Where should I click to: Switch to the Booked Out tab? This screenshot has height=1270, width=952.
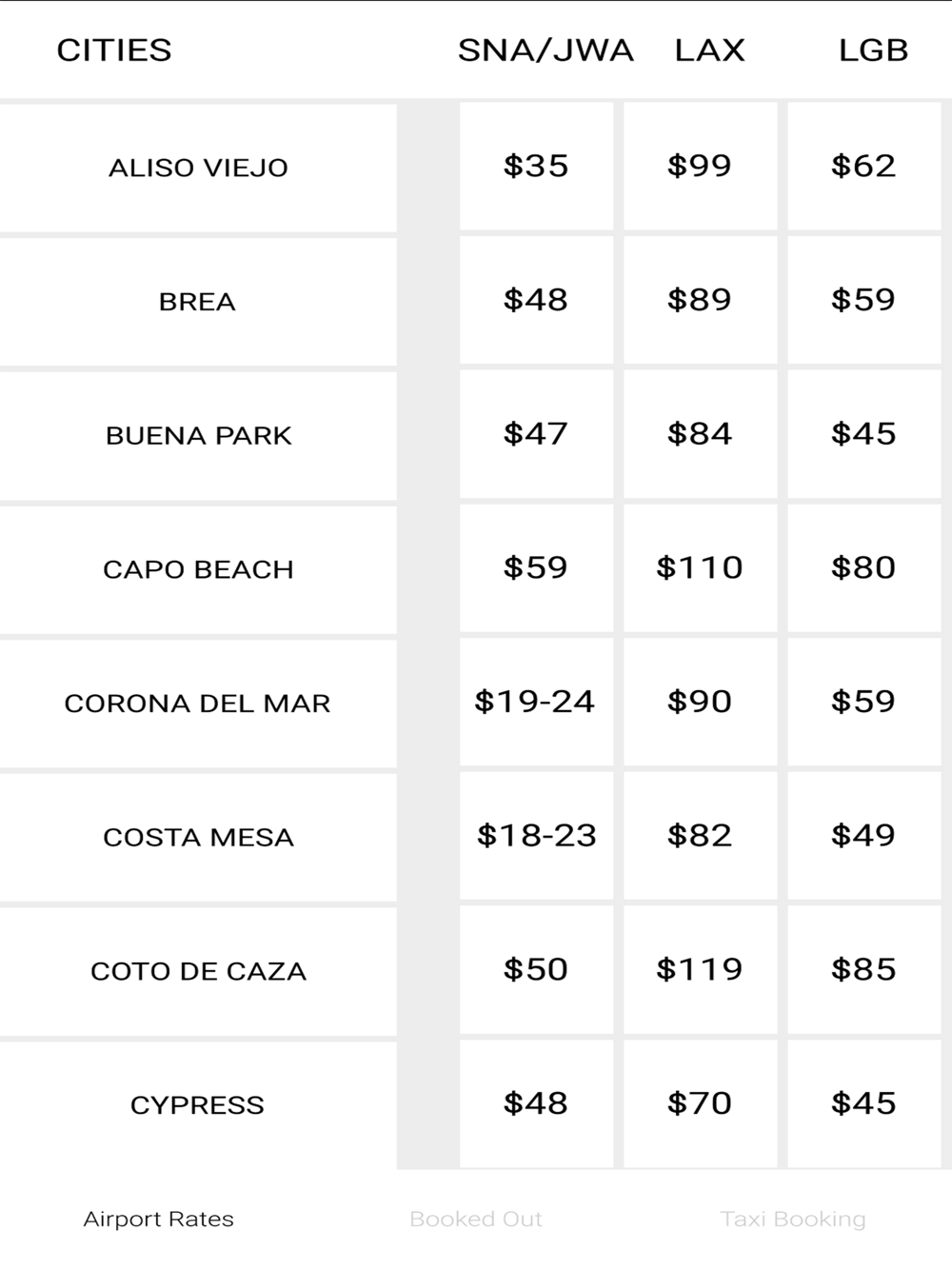(475, 1220)
